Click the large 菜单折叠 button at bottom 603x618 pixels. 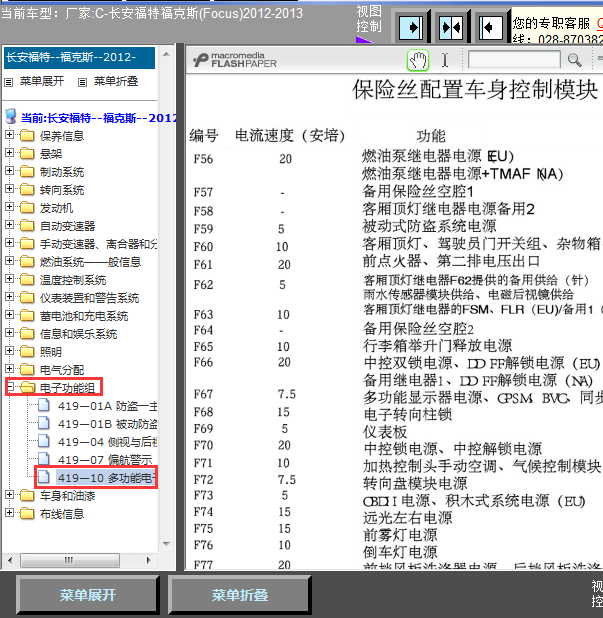[240, 595]
